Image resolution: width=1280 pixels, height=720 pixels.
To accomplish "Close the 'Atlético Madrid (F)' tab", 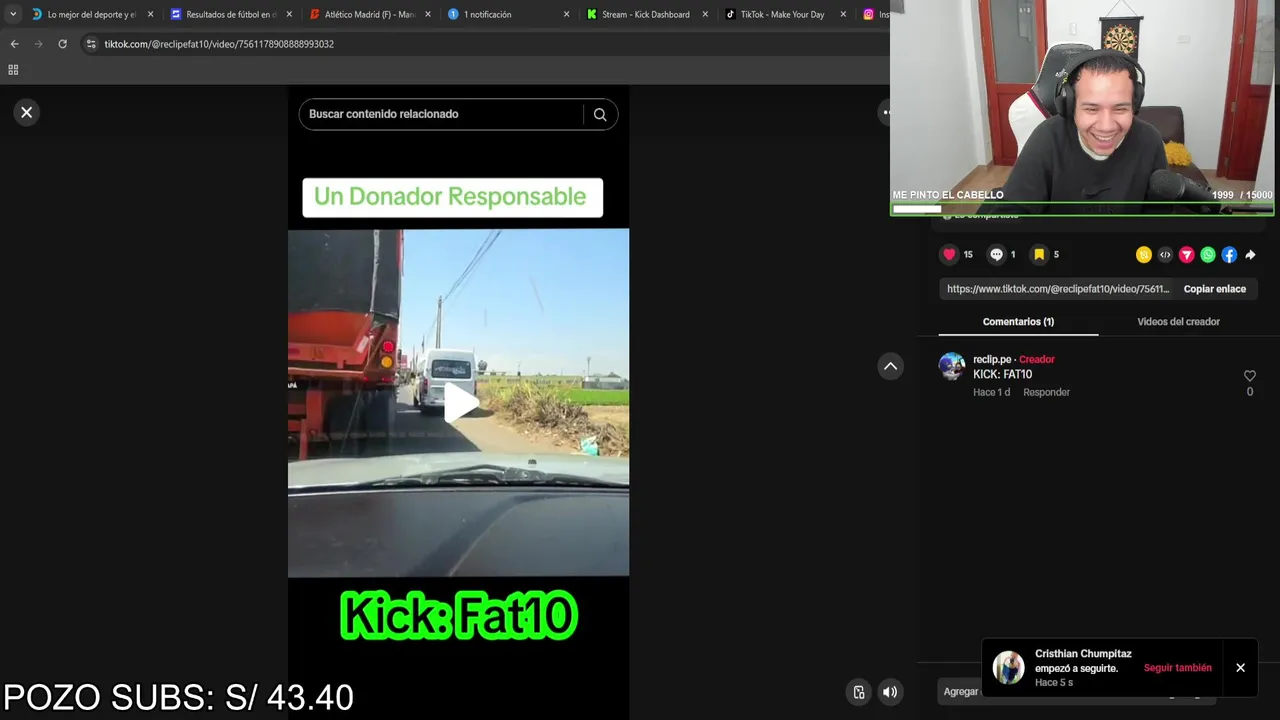I will (428, 15).
